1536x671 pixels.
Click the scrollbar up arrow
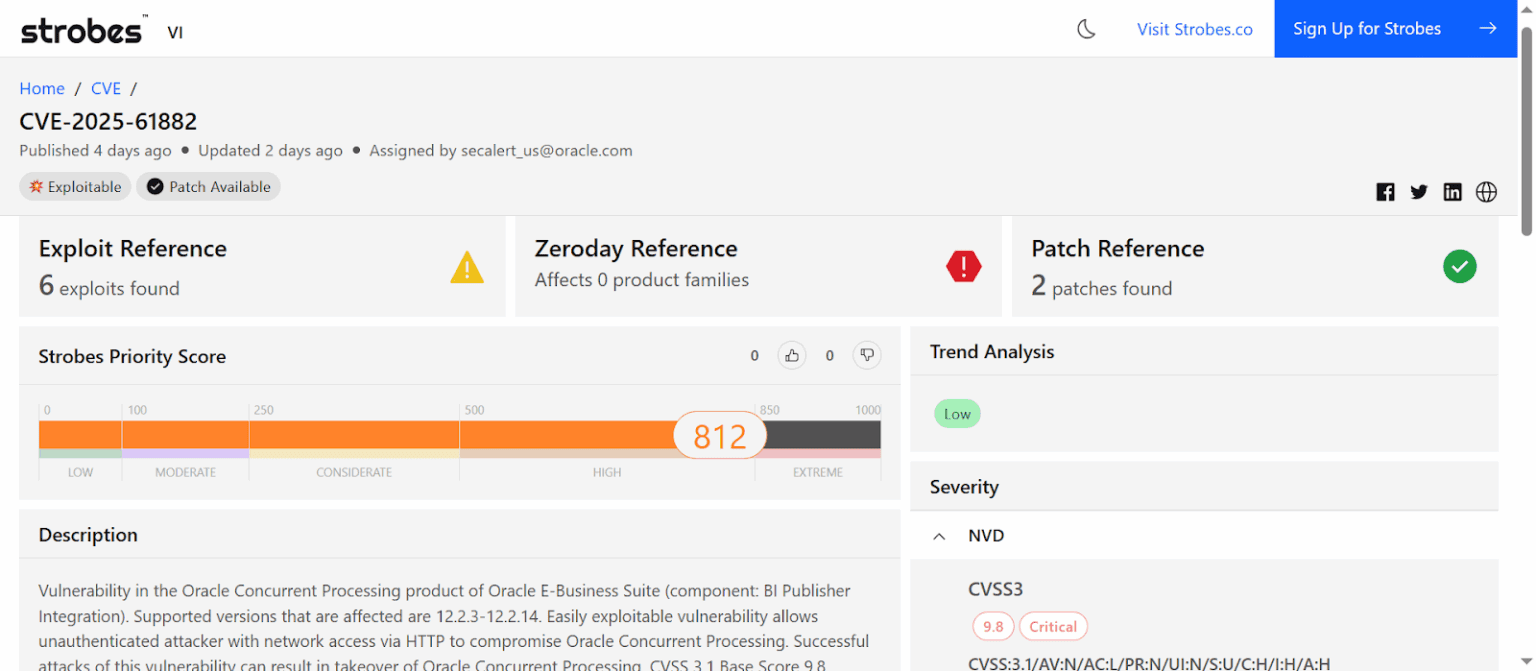[1528, 8]
